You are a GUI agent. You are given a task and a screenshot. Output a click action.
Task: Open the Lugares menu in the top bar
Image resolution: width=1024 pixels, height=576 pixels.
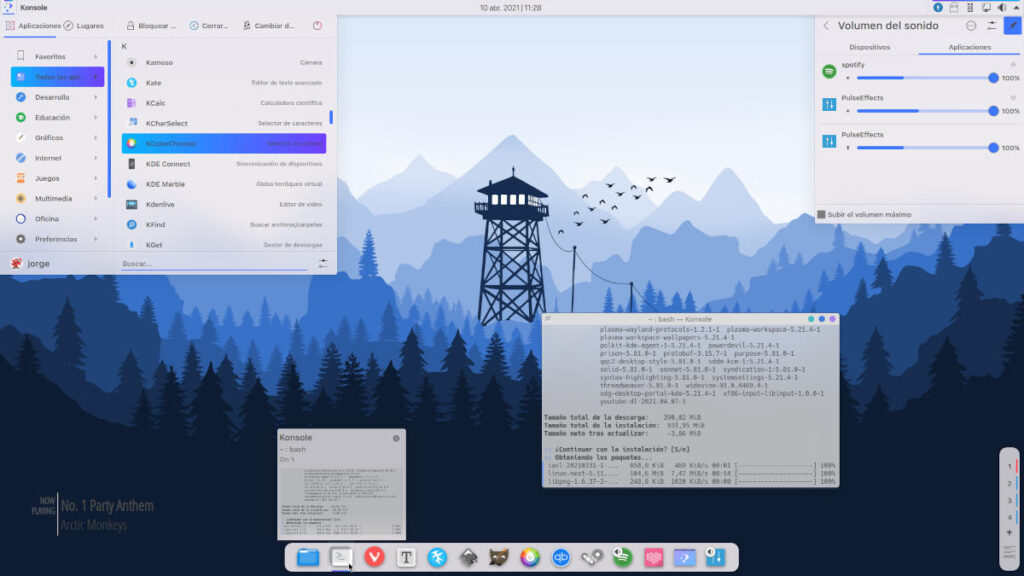tap(91, 26)
